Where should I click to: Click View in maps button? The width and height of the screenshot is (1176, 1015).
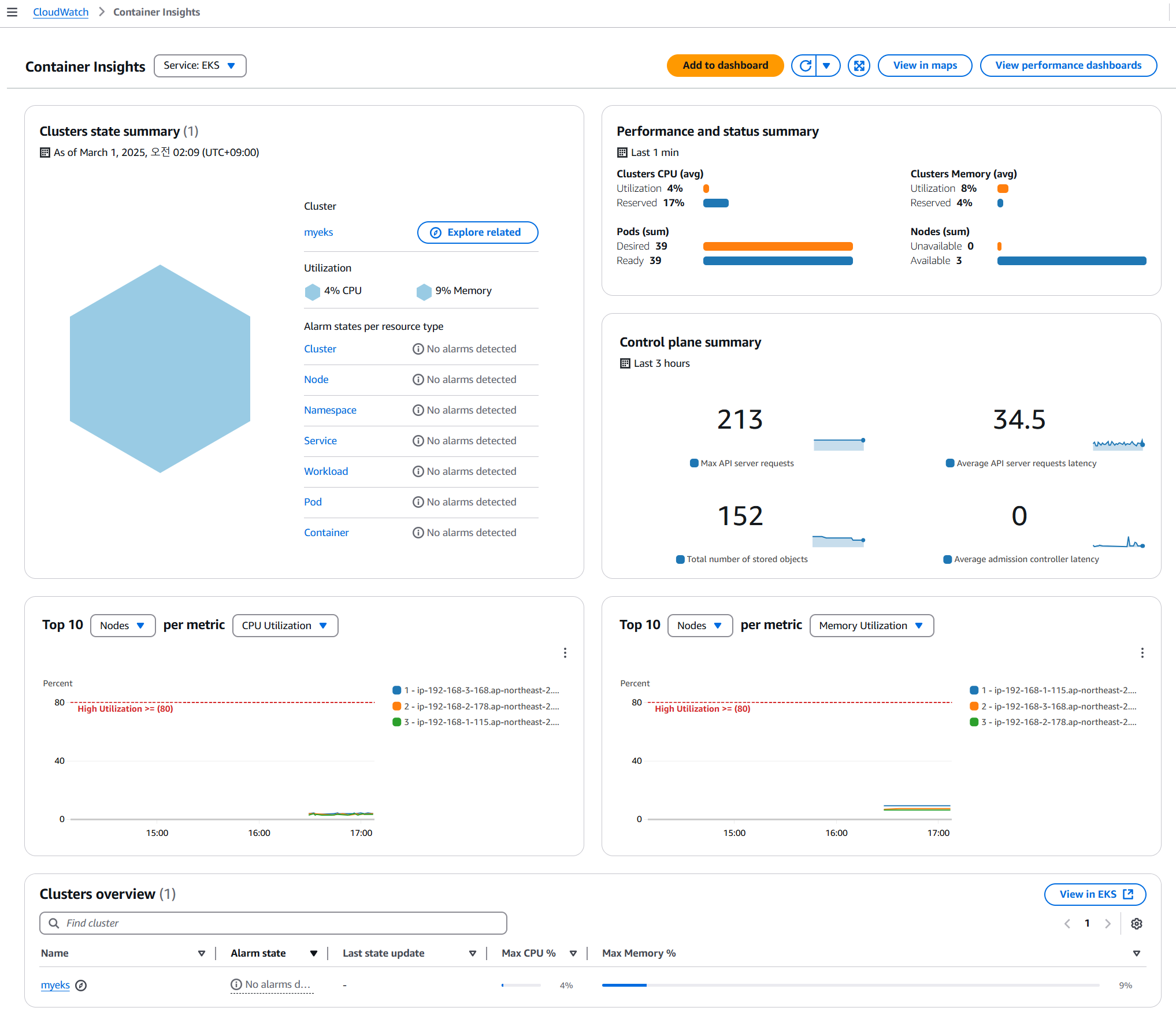(x=925, y=65)
